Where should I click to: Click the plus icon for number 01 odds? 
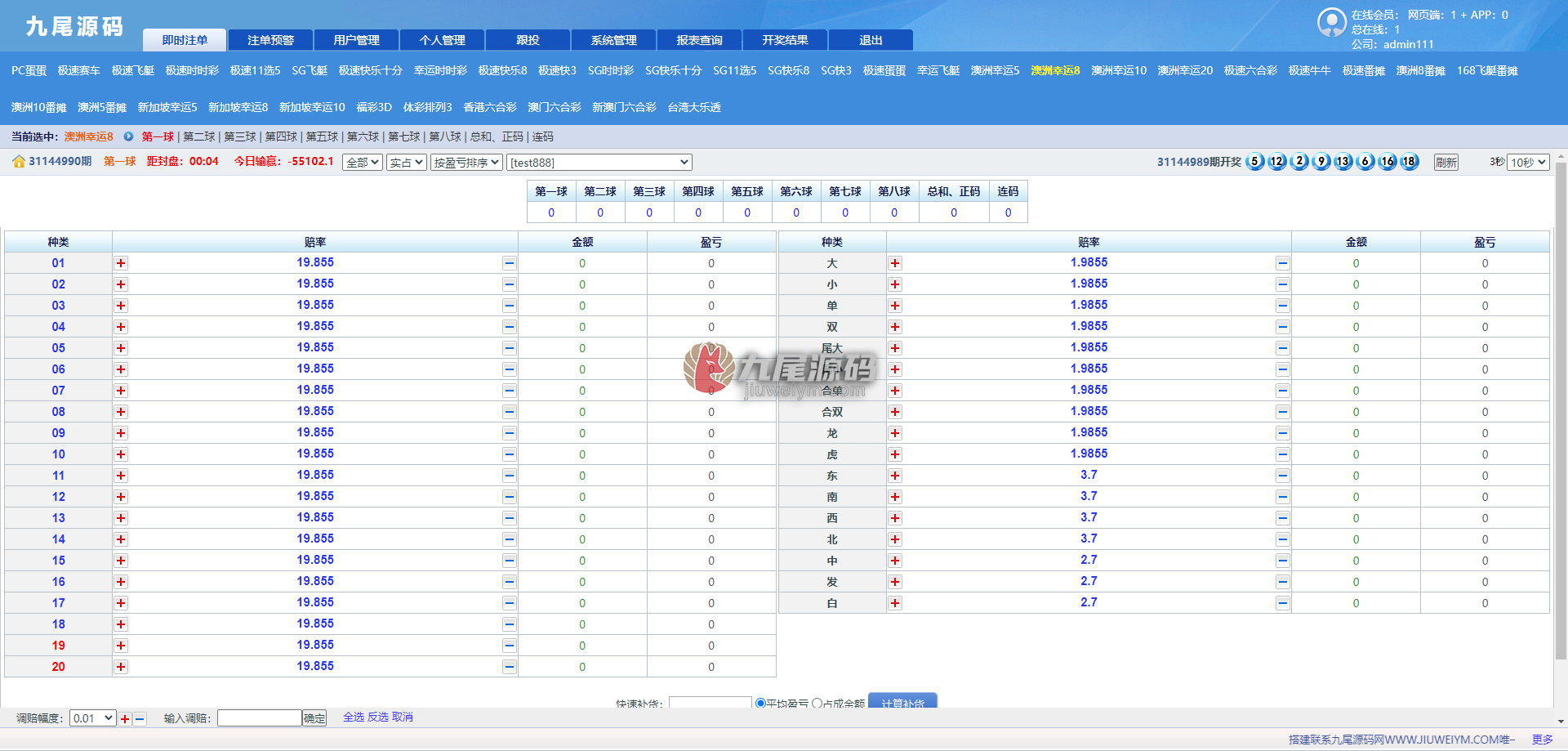coord(121,263)
